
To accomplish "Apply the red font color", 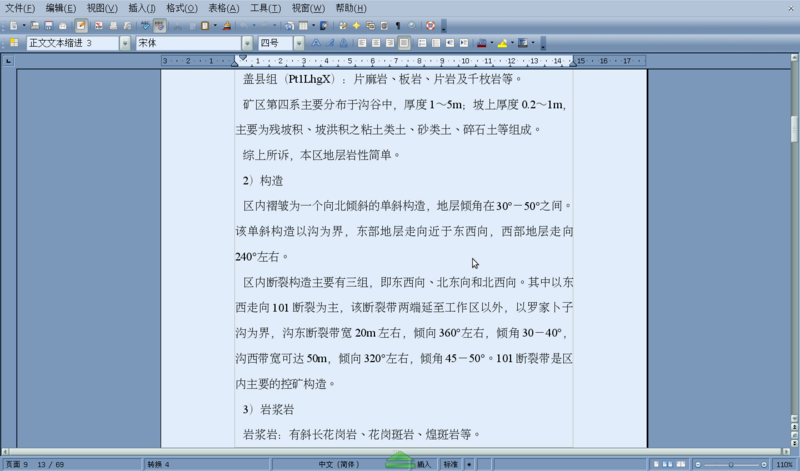I will 481,43.
